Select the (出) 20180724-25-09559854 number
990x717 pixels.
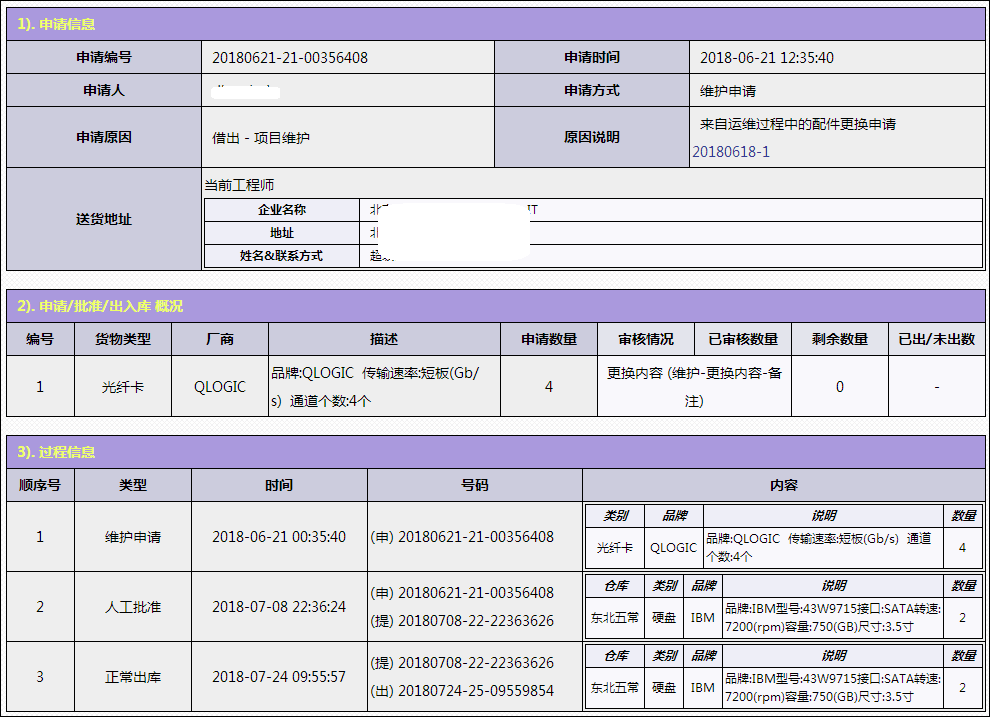[462, 690]
